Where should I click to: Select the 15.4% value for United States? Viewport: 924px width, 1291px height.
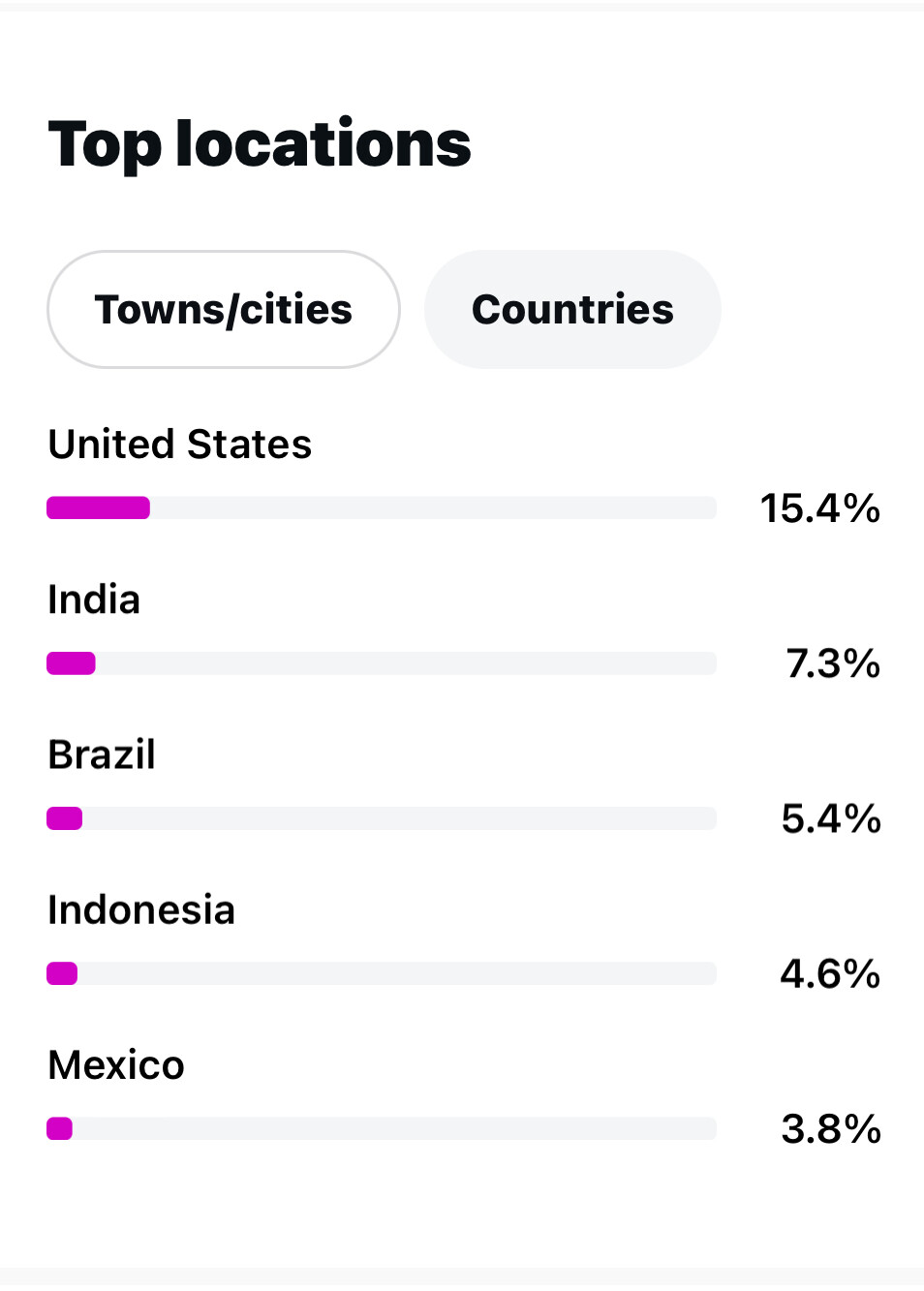(x=819, y=508)
